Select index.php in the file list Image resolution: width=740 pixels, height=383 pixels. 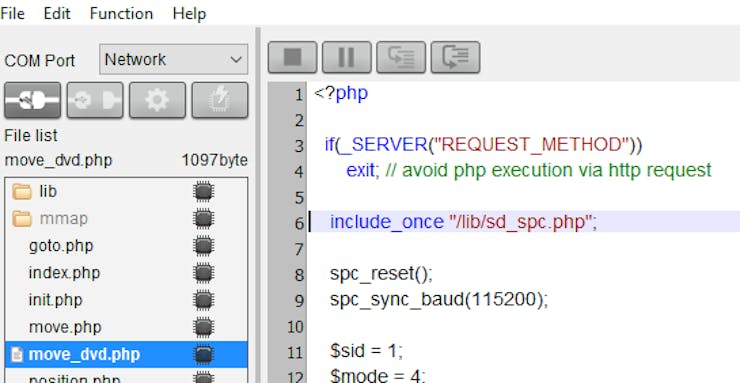pyautogui.click(x=126, y=273)
